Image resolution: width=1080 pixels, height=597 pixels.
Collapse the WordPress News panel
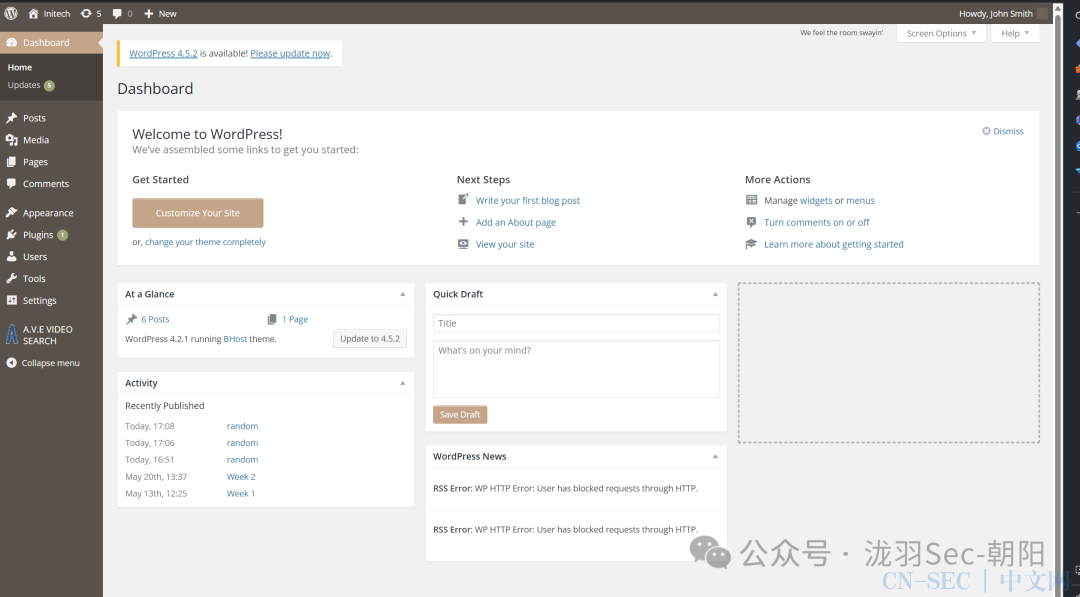[715, 457]
